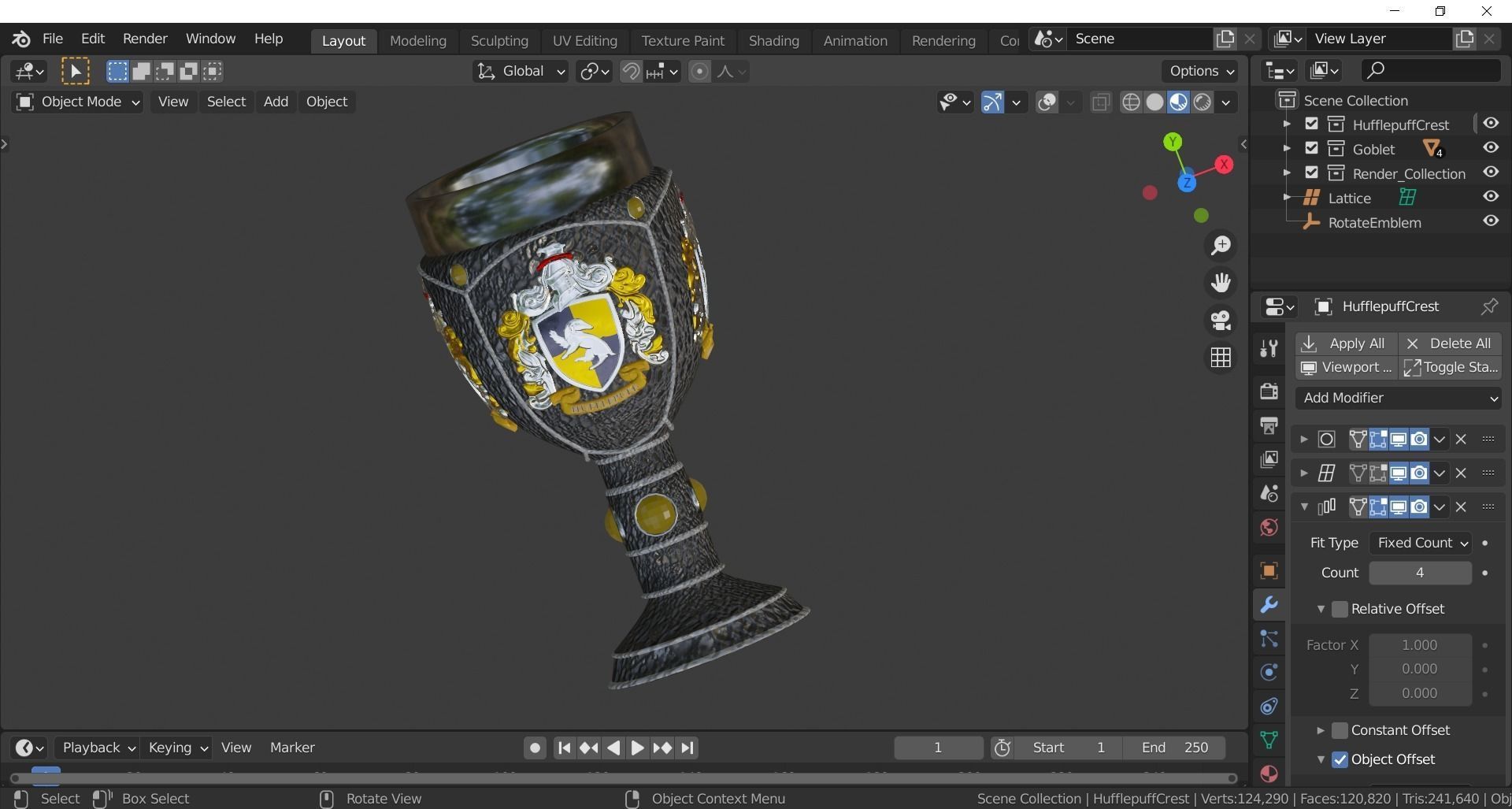1512x809 pixels.
Task: Open Global transform orientation dropdown
Action: (x=520, y=72)
